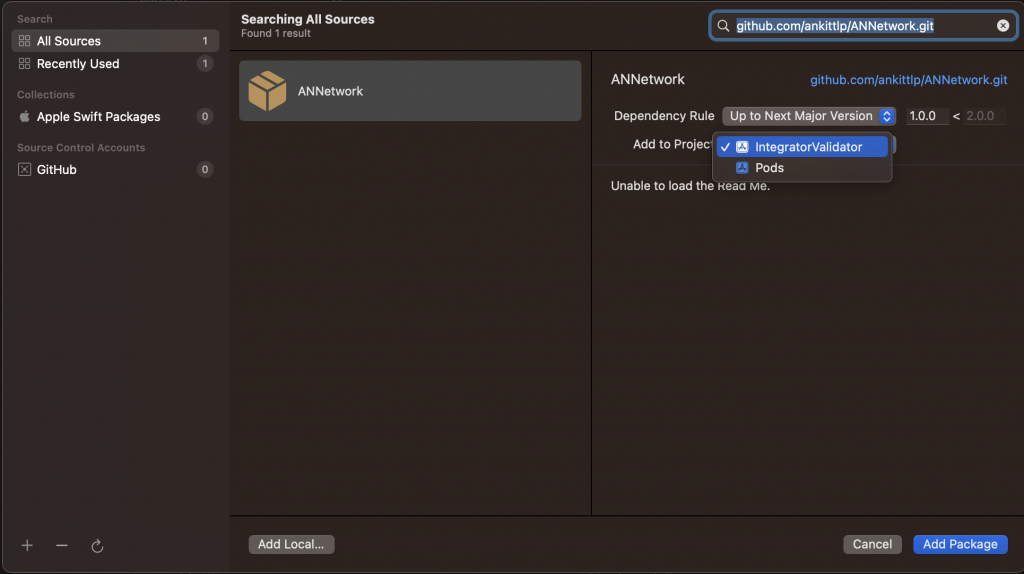Remove collection with minus button

point(61,545)
